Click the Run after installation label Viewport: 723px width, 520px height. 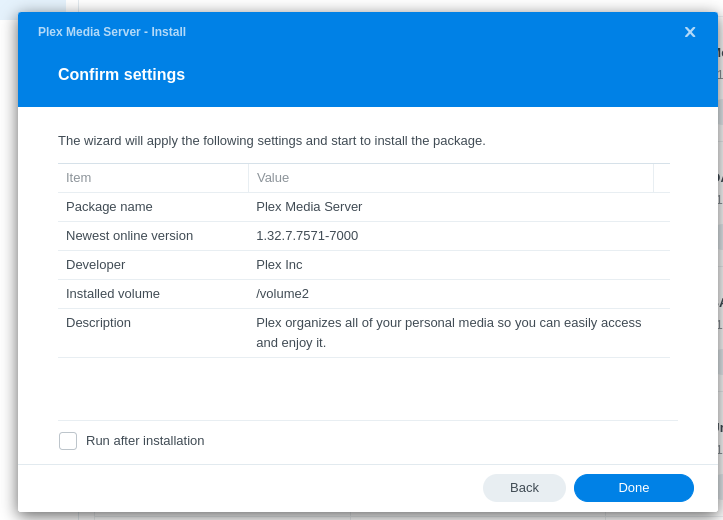coord(145,441)
